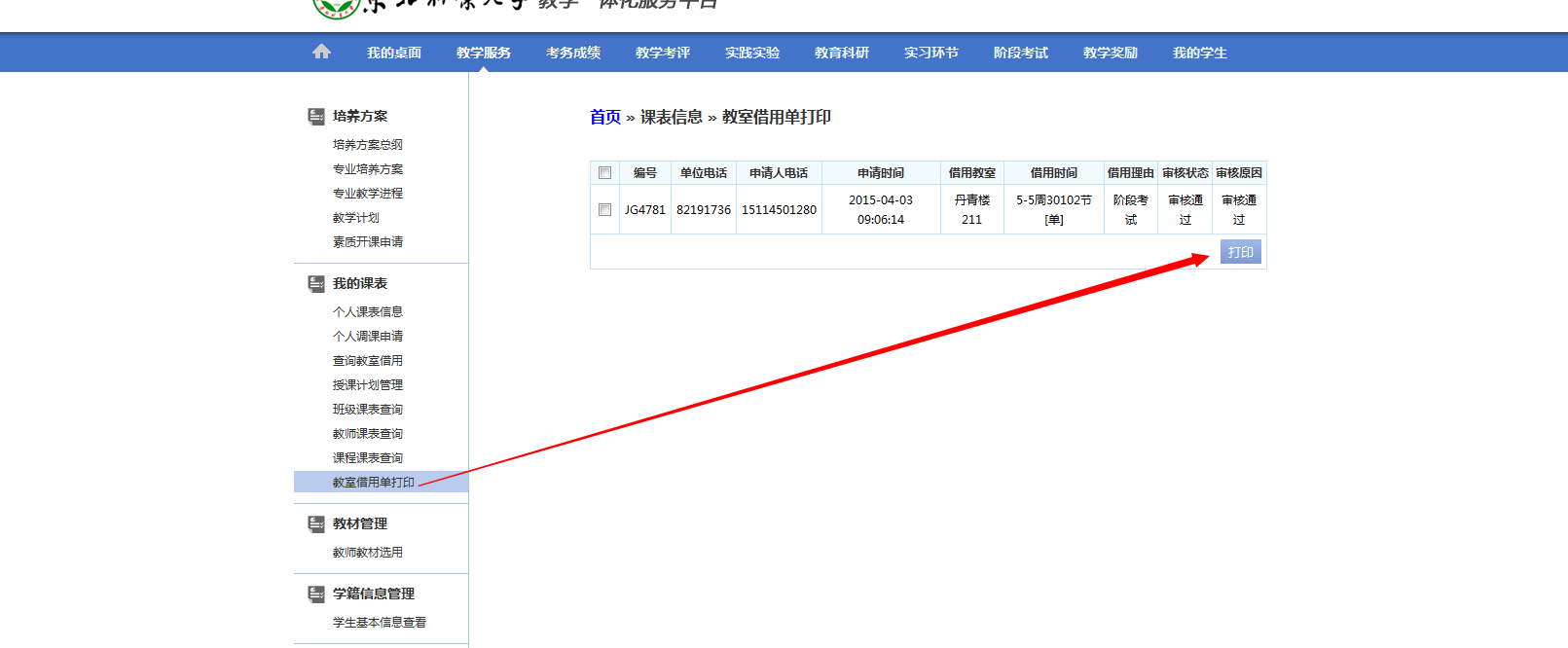Select 教室借用单打印 in the sidebar
The width and height of the screenshot is (1568, 648).
tap(374, 483)
